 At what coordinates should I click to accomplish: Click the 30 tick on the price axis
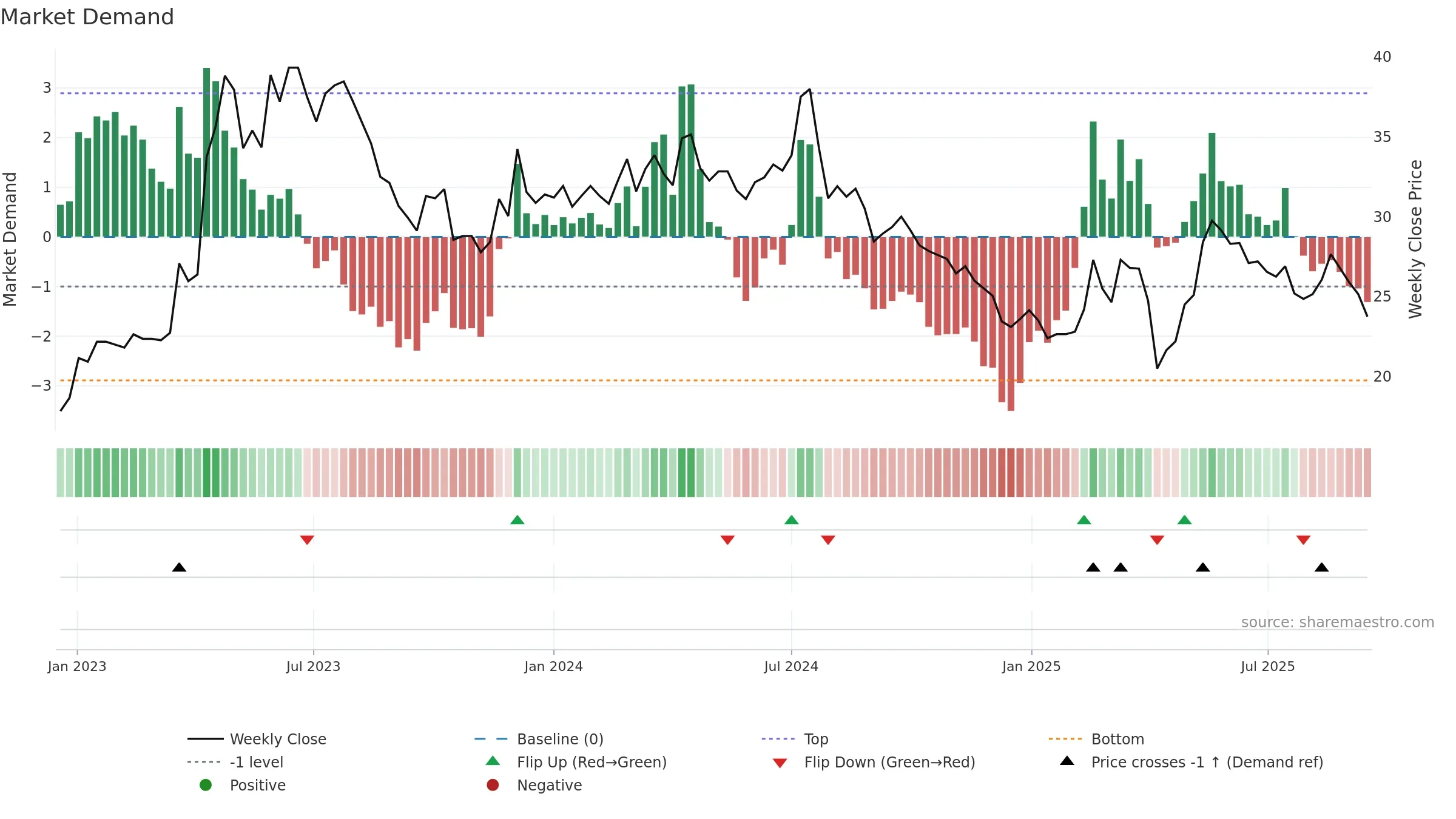1383,217
